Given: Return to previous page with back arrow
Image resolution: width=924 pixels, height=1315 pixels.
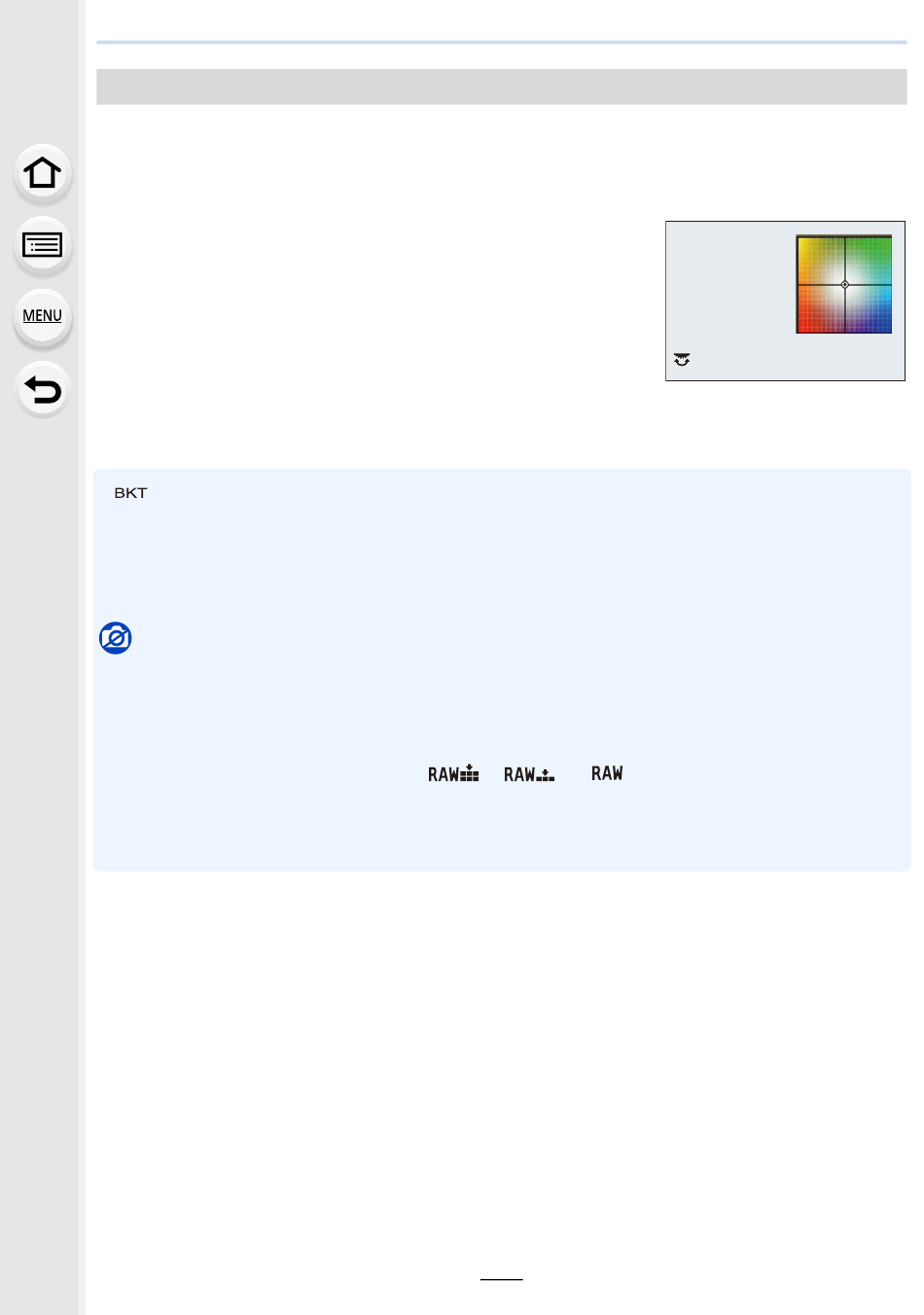Looking at the screenshot, I should pyautogui.click(x=42, y=389).
